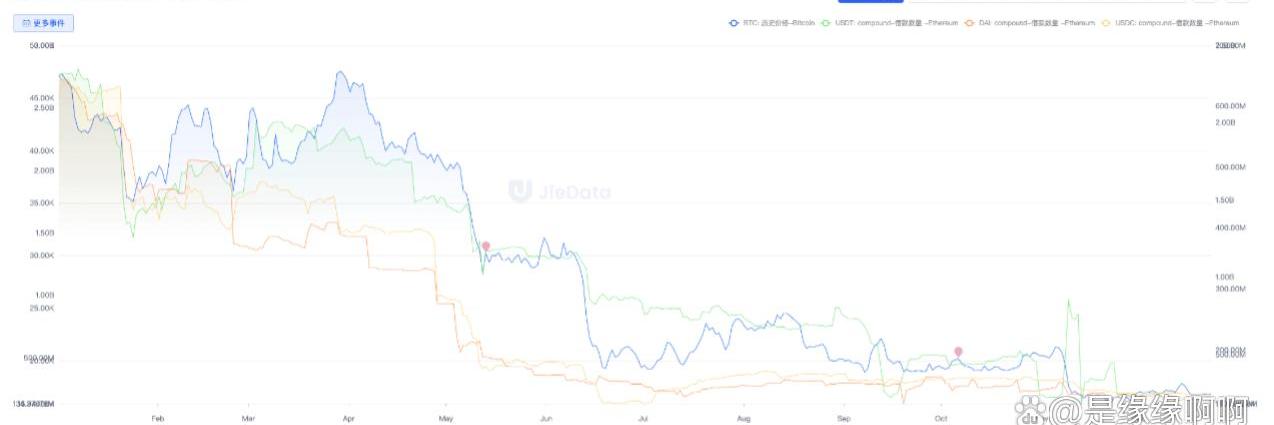Click the pink event marker in May
Viewport: 1274px width, 425px height.
click(486, 246)
